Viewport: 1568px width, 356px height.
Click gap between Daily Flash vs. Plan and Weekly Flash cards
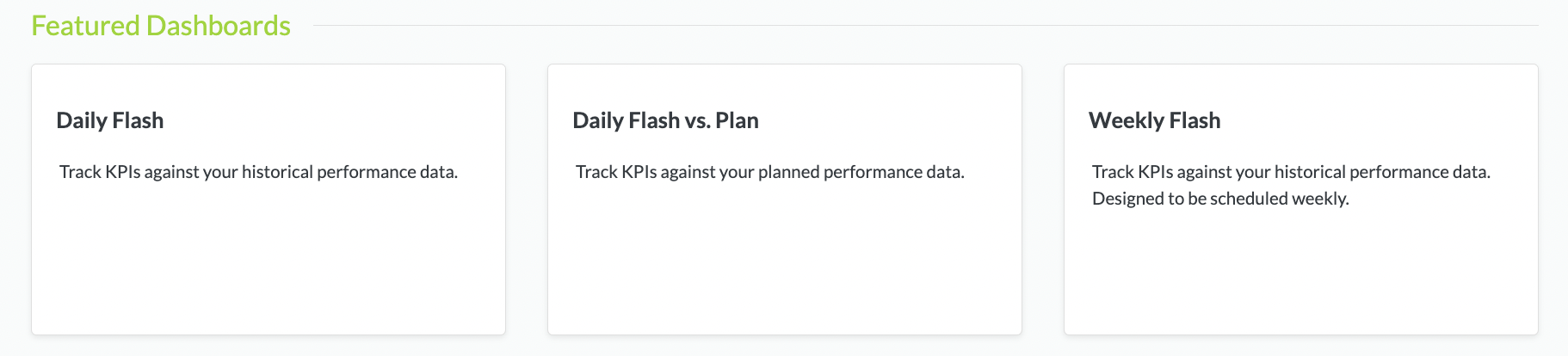point(1043,199)
